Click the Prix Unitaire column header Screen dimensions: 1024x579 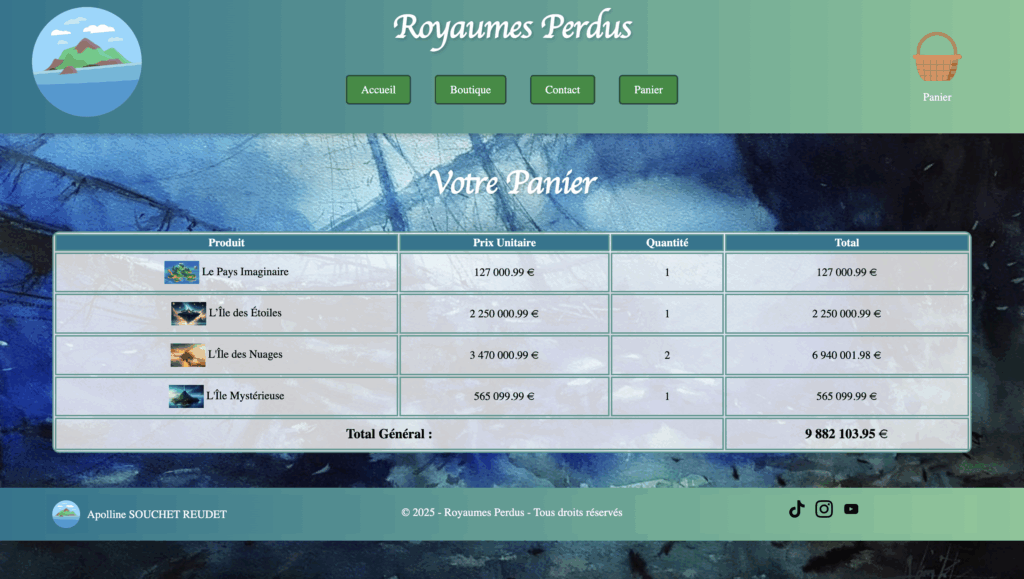pyautogui.click(x=504, y=243)
